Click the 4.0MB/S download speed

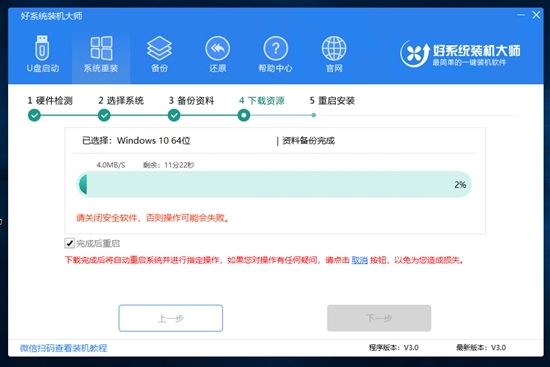(110, 165)
